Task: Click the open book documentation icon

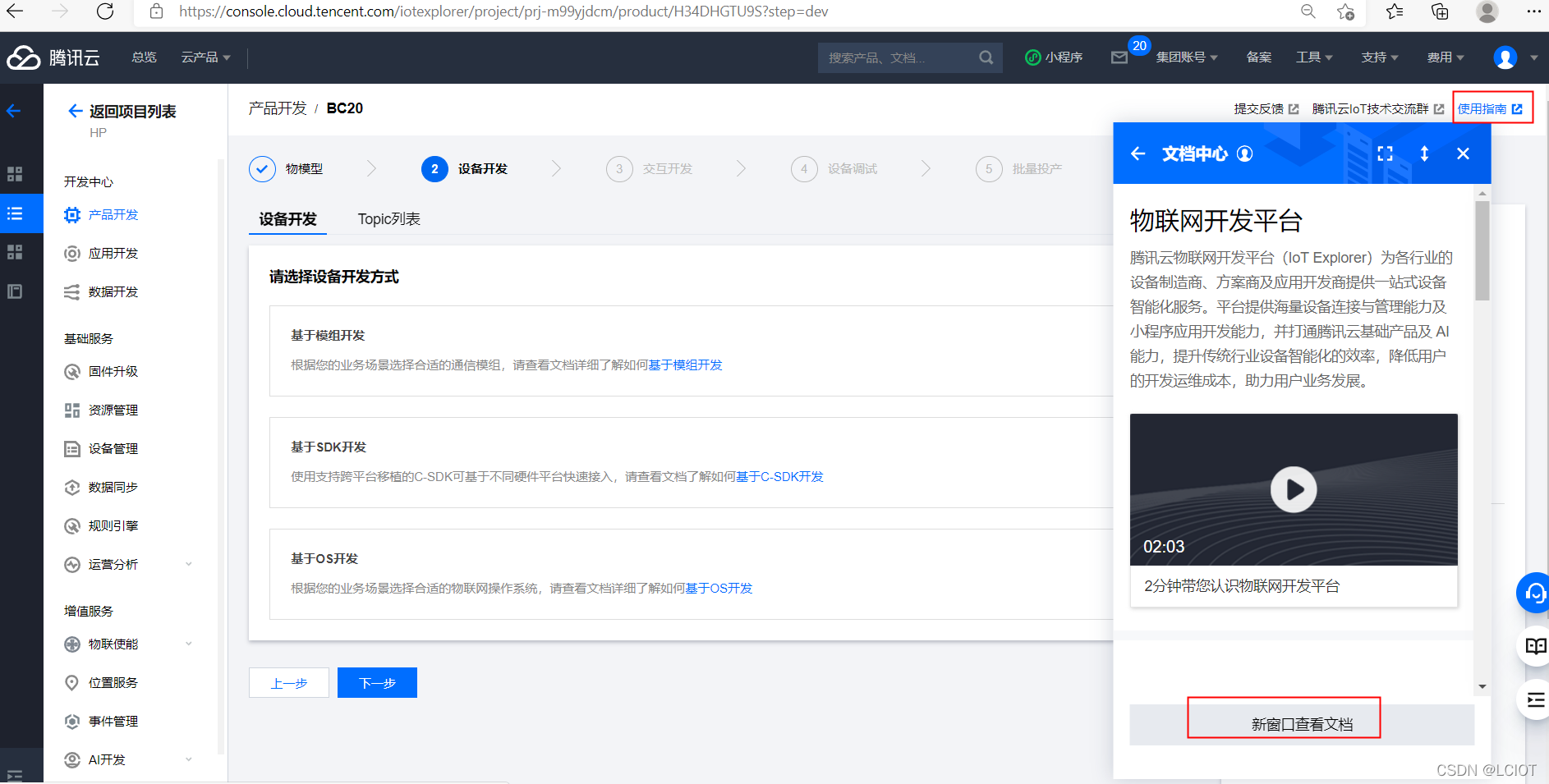Action: point(1534,646)
